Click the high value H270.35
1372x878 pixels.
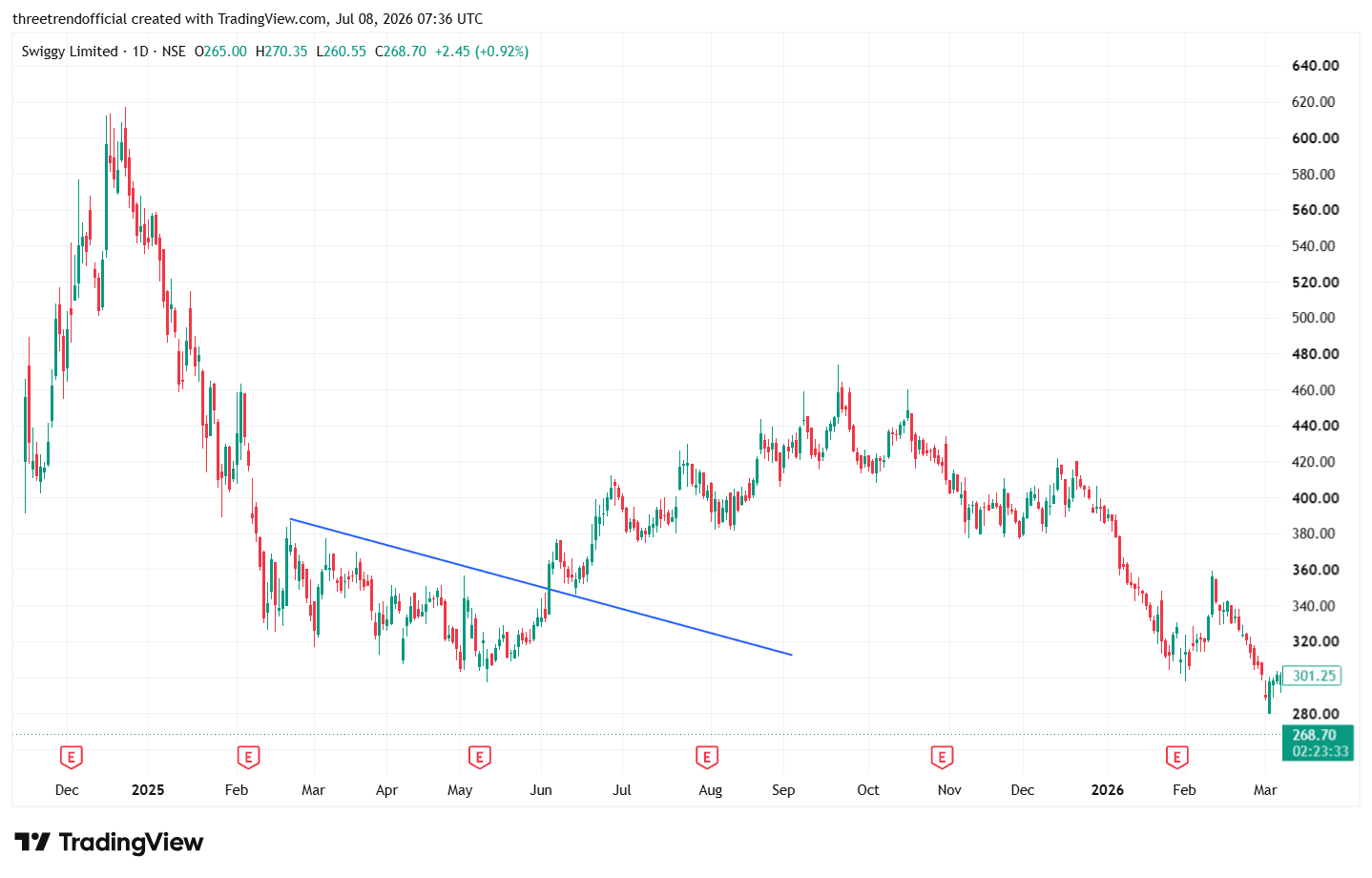(281, 52)
